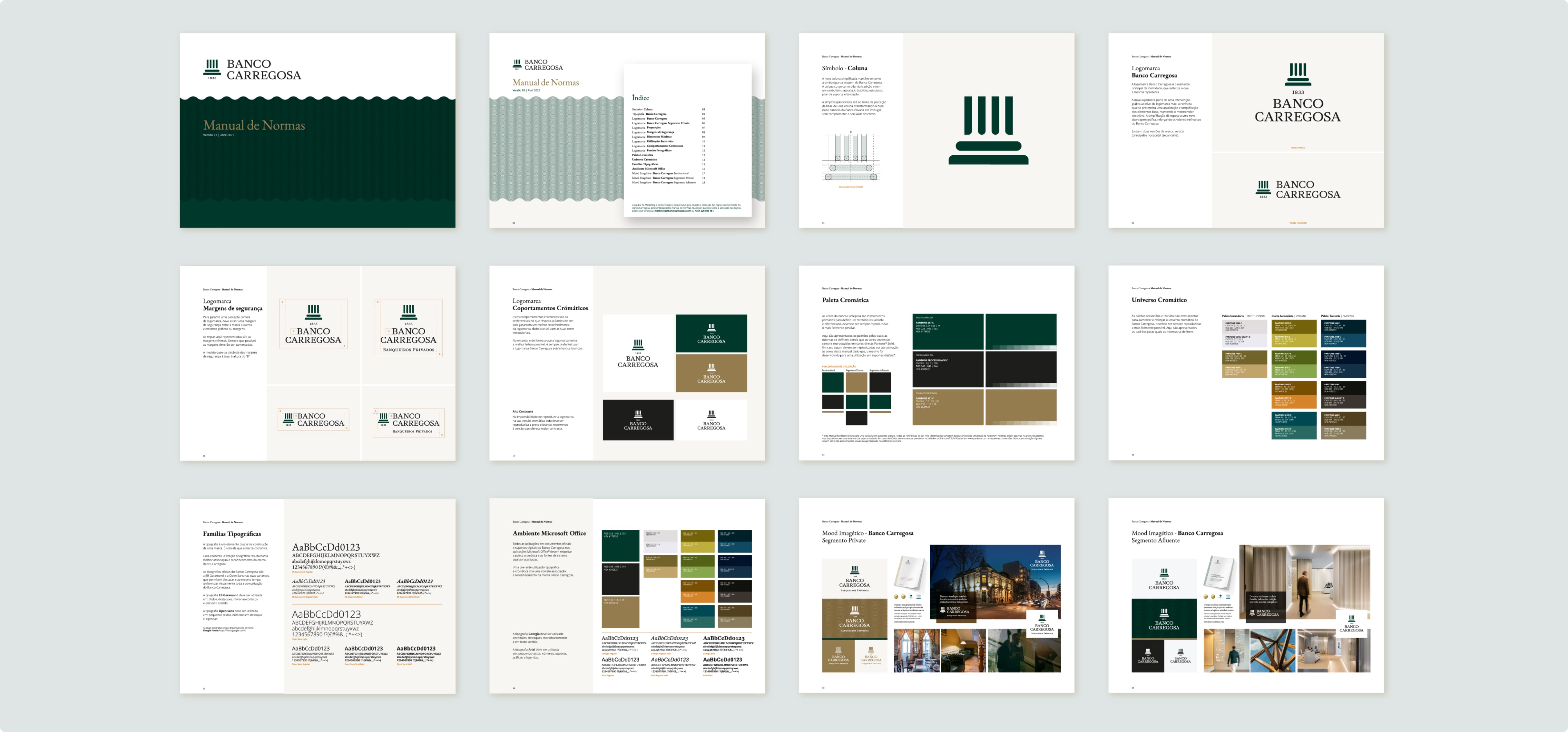Select the 'Manual de Normas' title on the green cover
The height and width of the screenshot is (732, 1568).
click(254, 125)
